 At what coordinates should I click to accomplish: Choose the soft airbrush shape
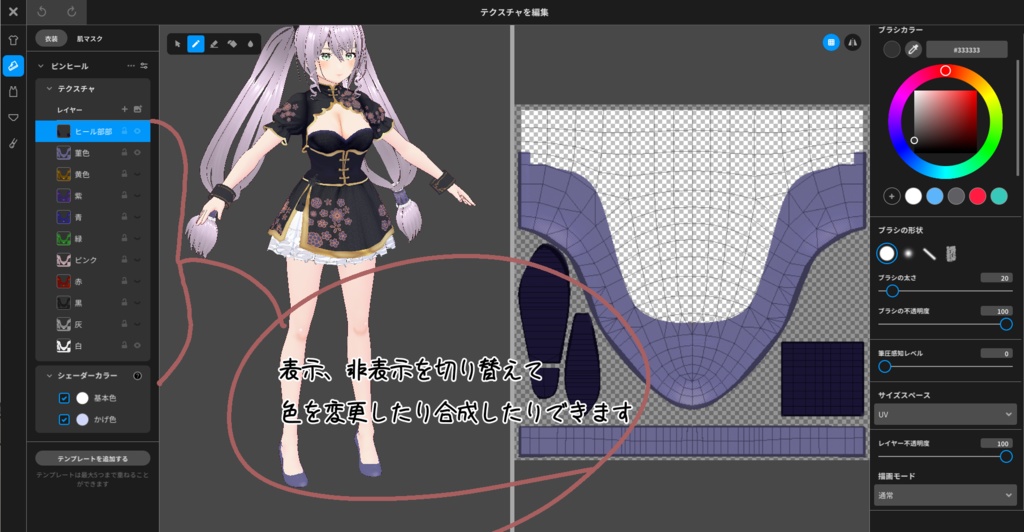click(908, 253)
